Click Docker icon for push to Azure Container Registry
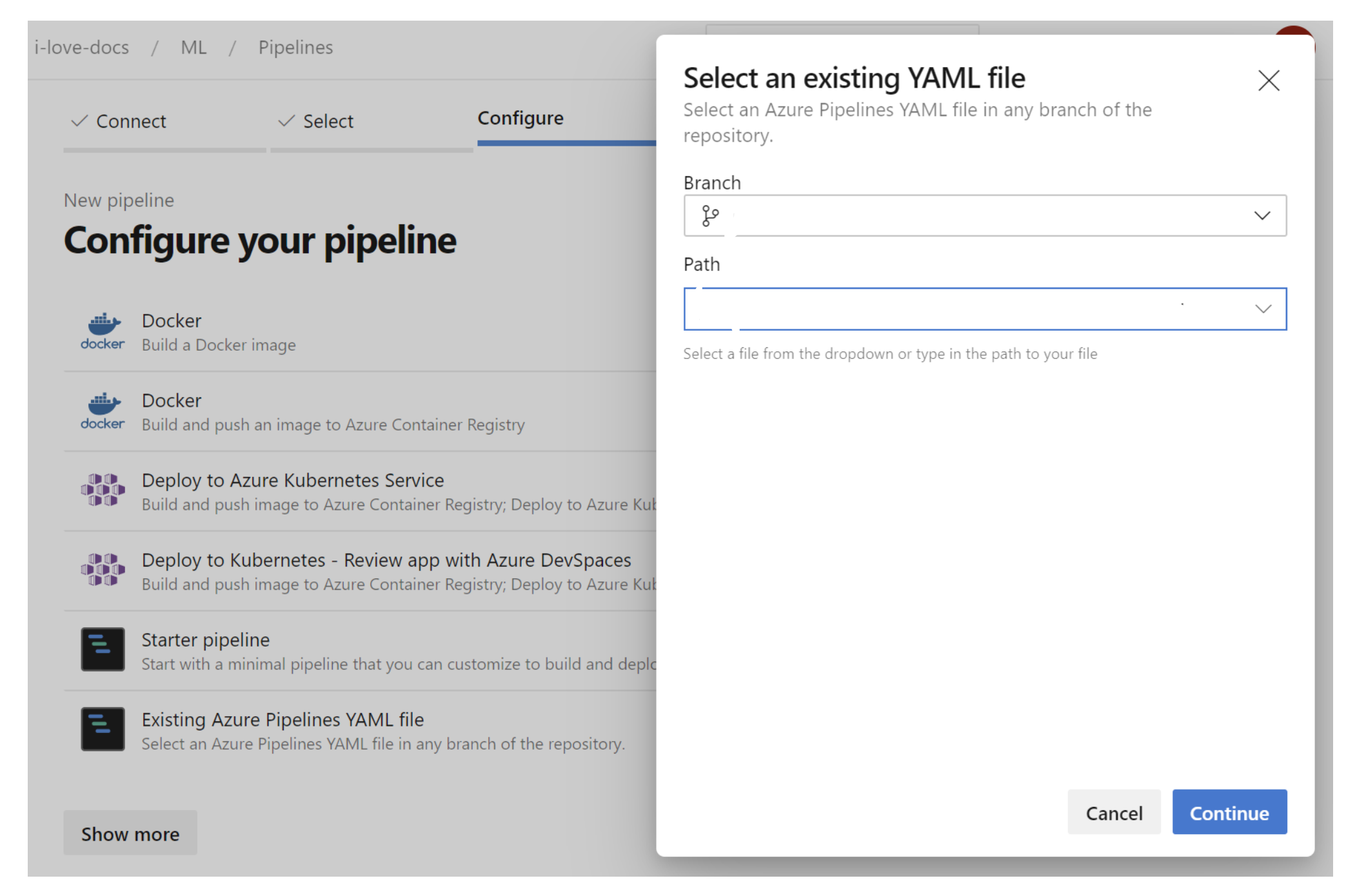This screenshot has width=1366, height=896. (x=103, y=411)
